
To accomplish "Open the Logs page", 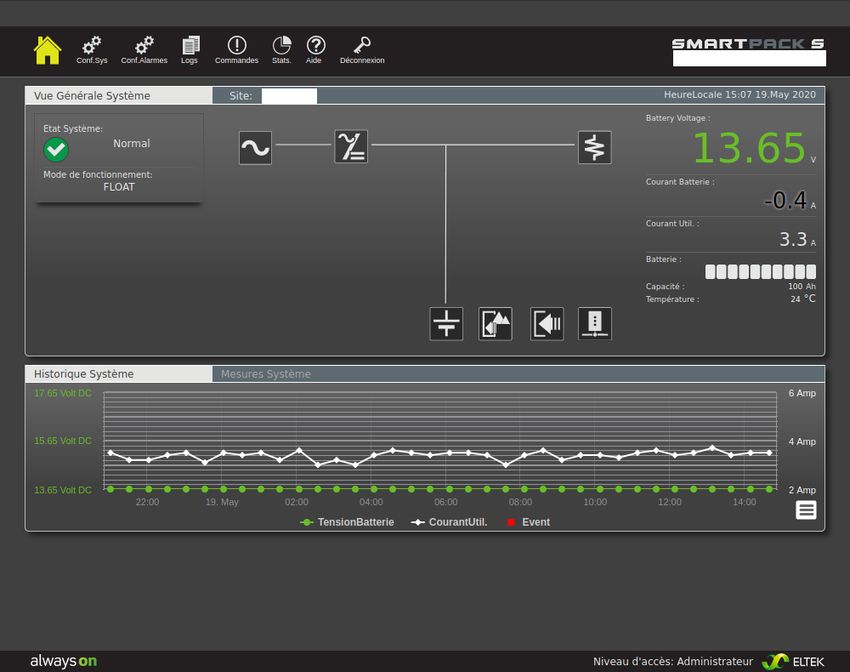I will pos(190,49).
